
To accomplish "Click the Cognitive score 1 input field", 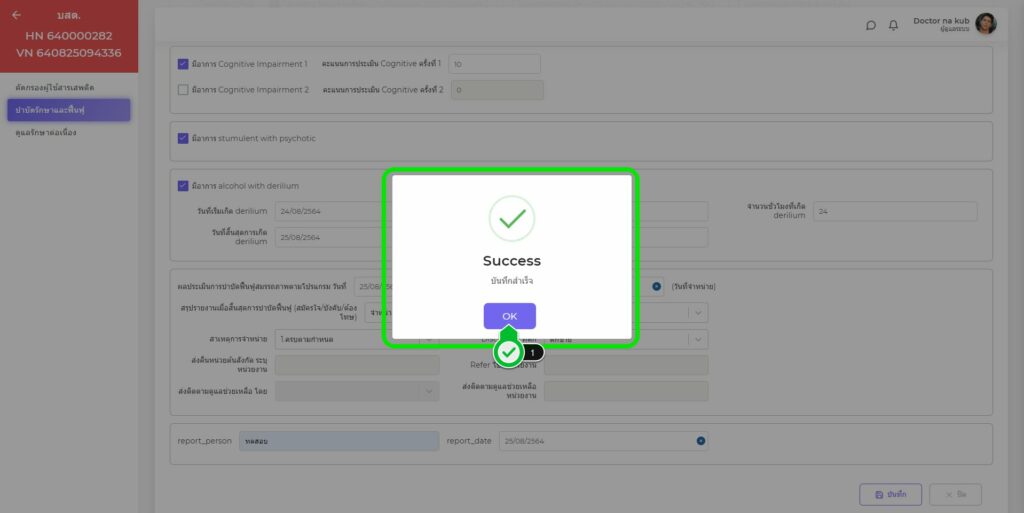I will click(x=494, y=64).
